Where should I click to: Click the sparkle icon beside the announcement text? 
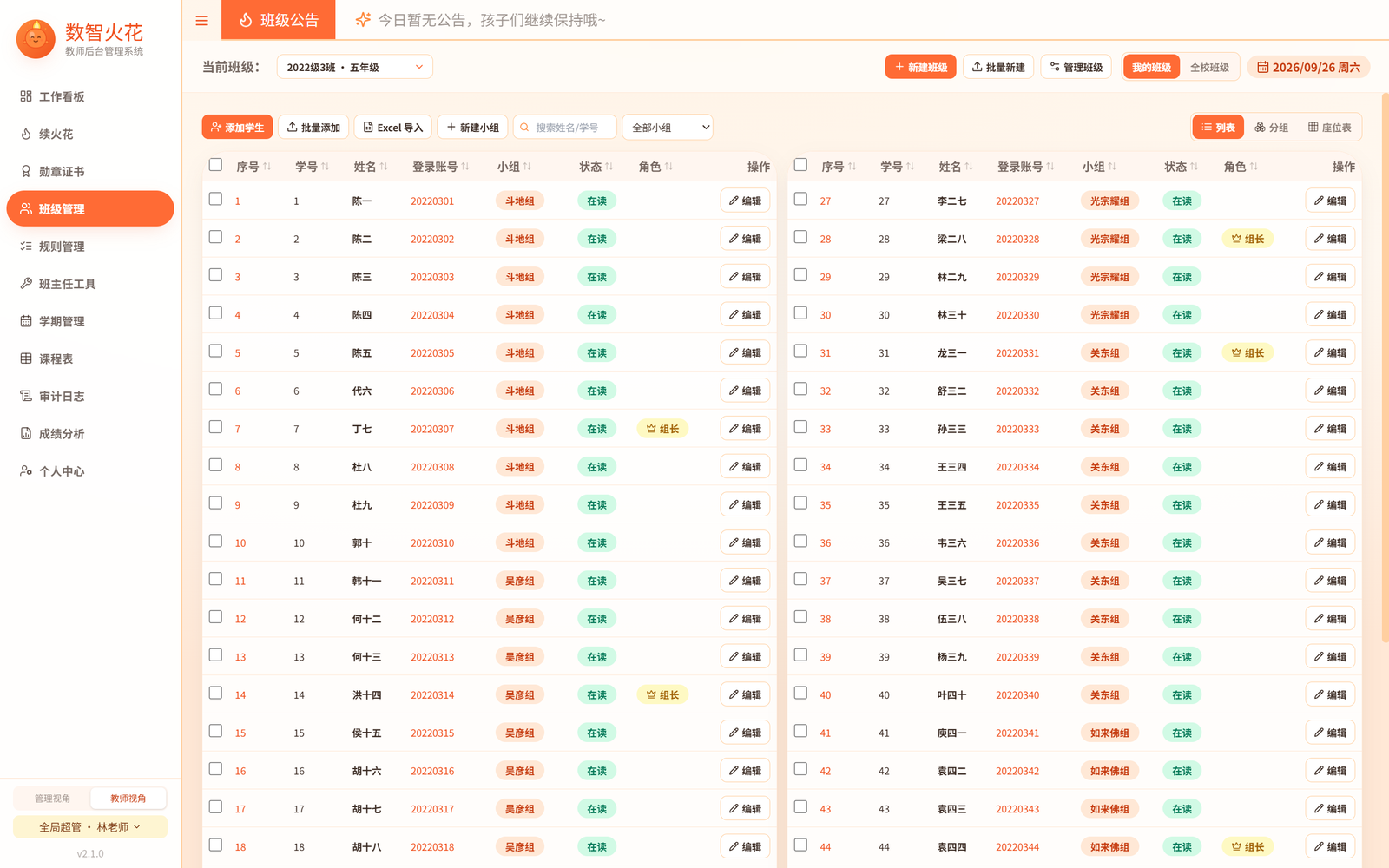pyautogui.click(x=364, y=20)
